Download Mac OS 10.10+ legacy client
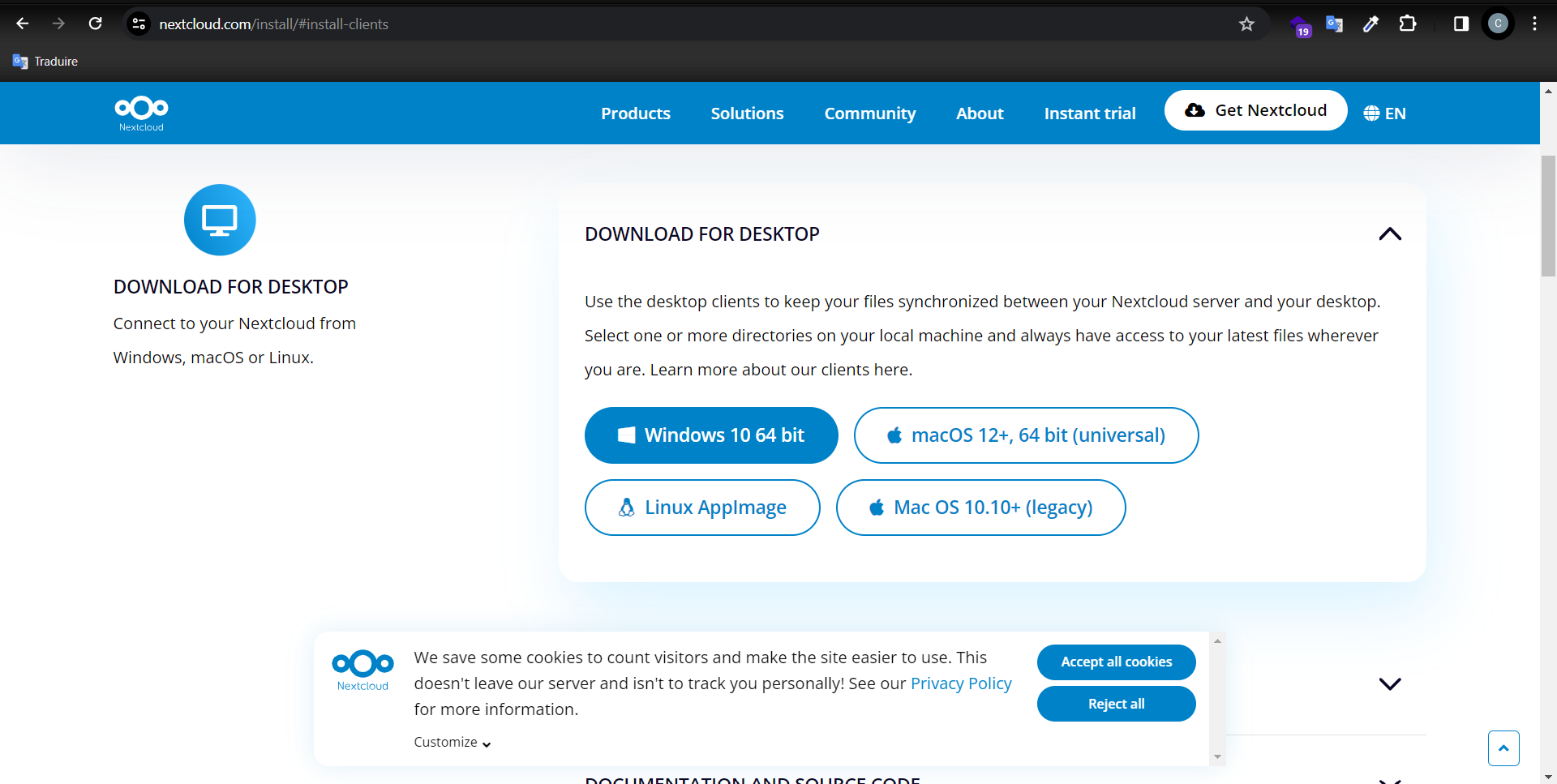 [980, 508]
